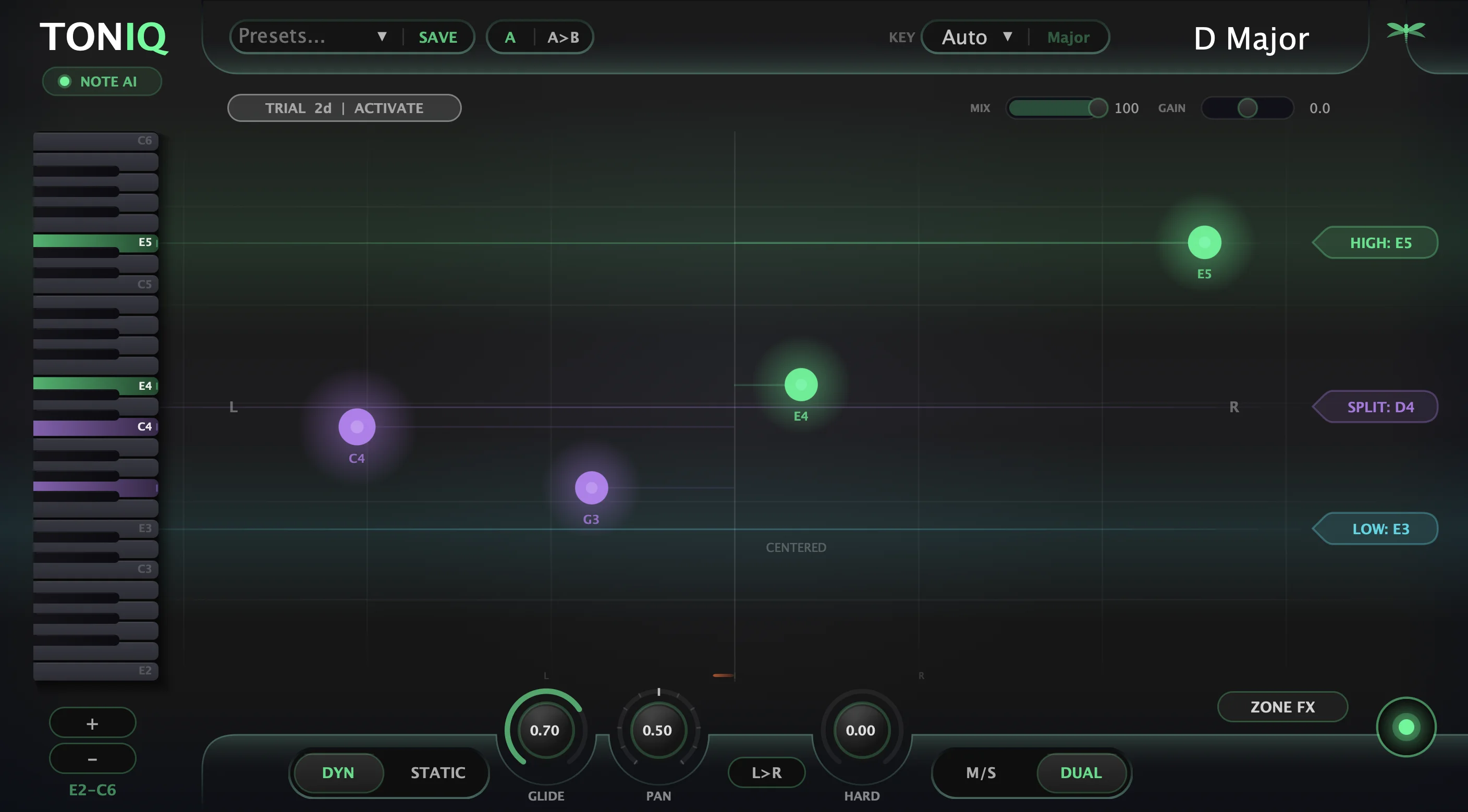Screen dimensions: 1468x812
Task: Toggle the Major scale mode
Action: click(1068, 38)
